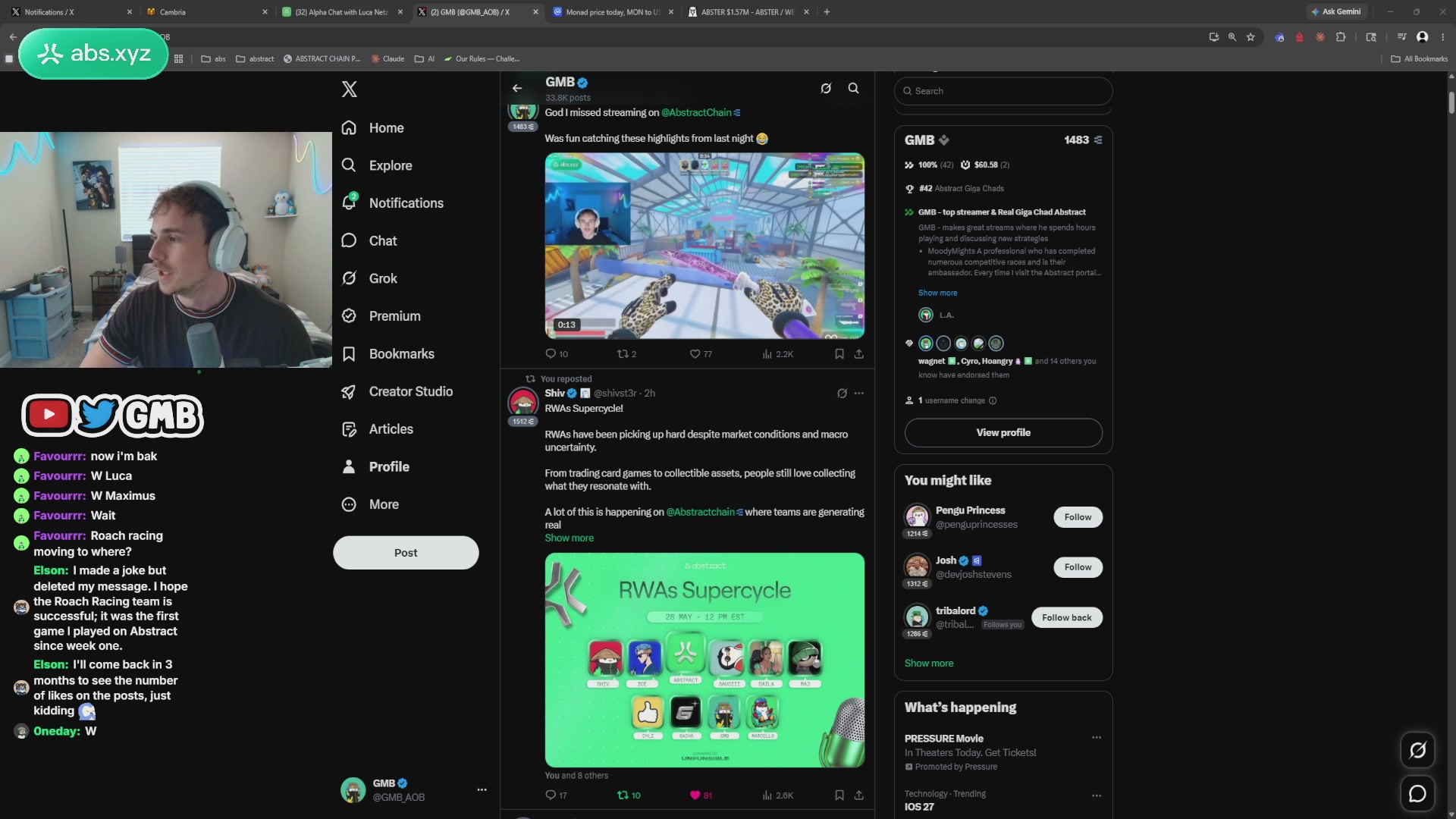This screenshot has width=1456, height=819.
Task: Open Home from the sidebar
Action: click(x=372, y=128)
